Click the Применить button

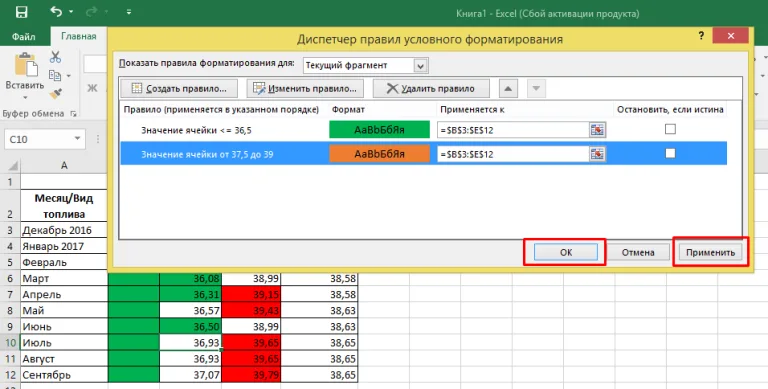pos(710,252)
